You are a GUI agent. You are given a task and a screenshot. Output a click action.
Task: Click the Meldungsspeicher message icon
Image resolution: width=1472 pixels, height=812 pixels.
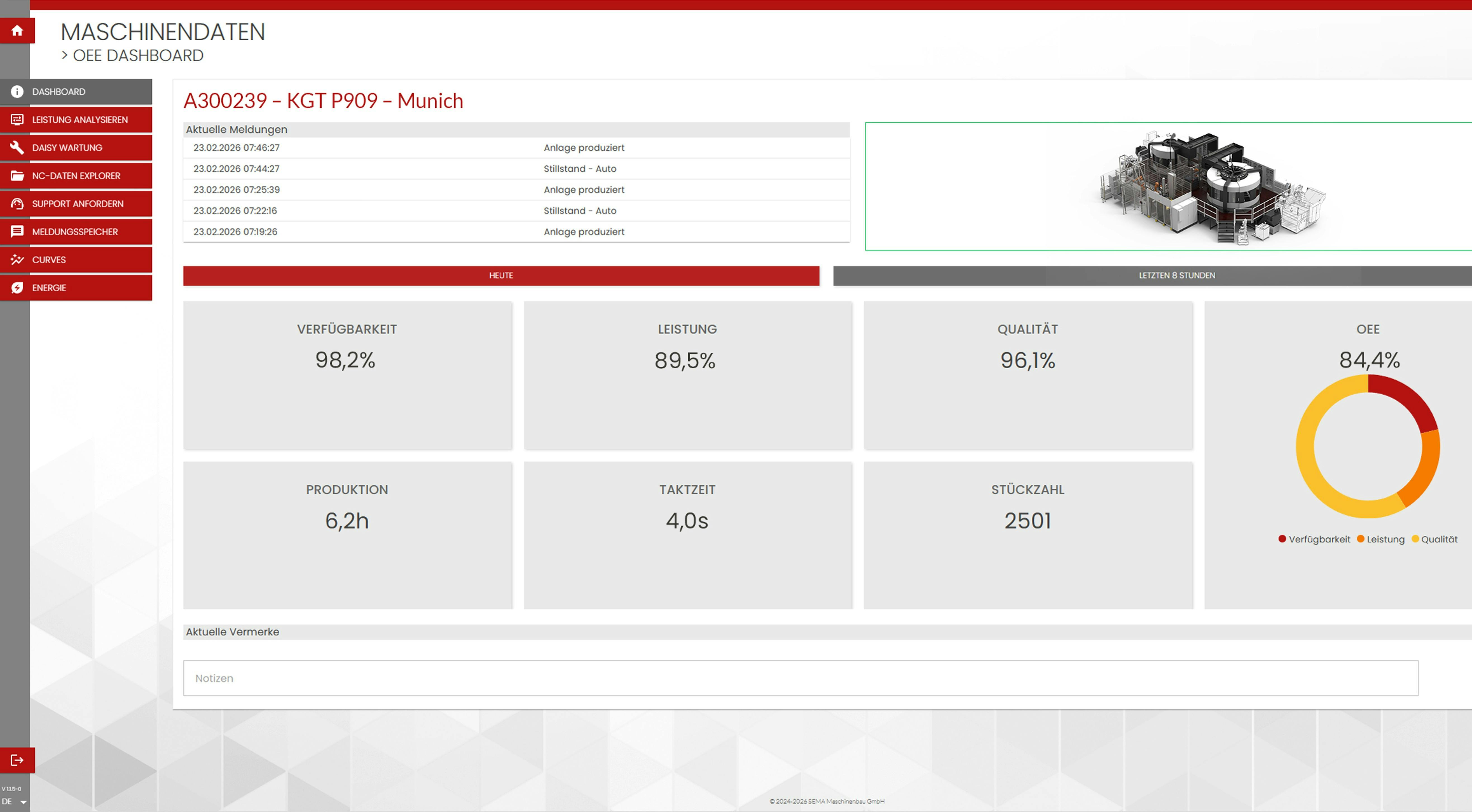[17, 231]
